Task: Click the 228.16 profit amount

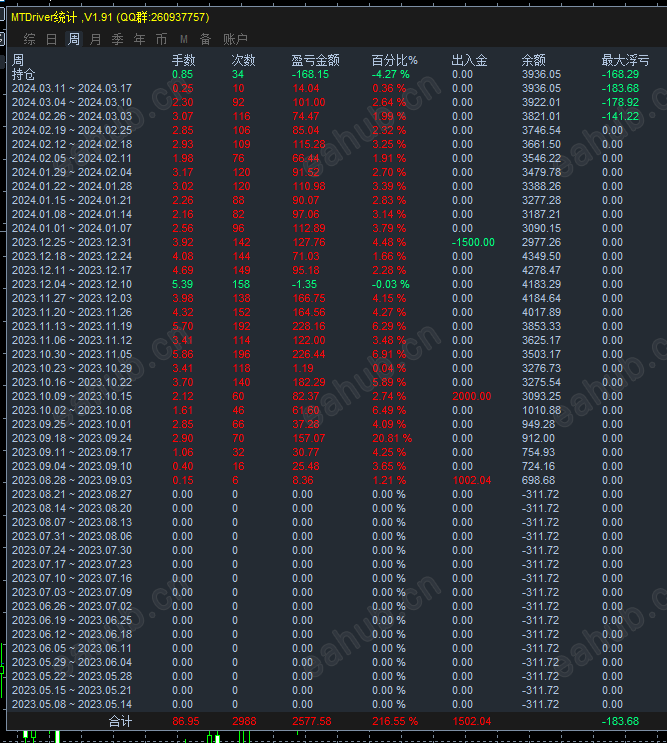Action: (309, 326)
